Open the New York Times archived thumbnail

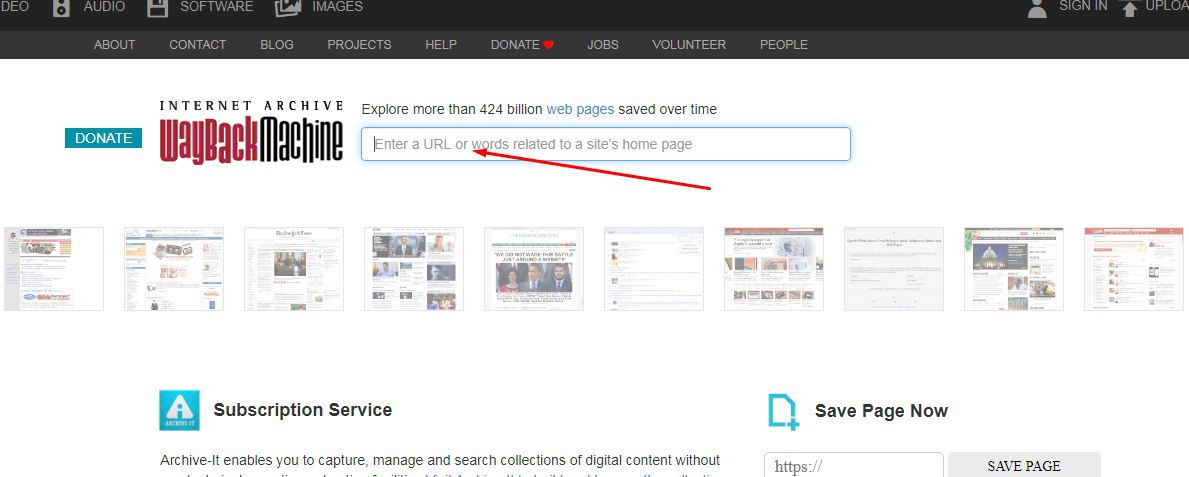(x=293, y=268)
